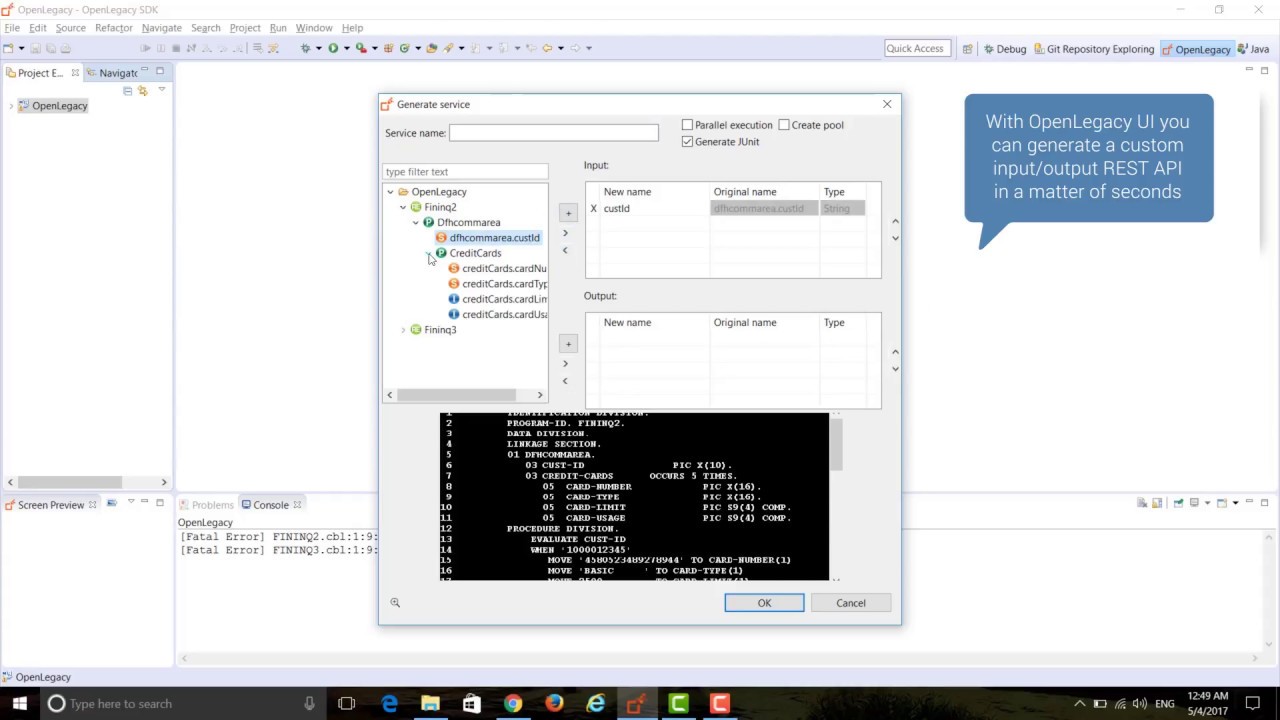Click the Run toolbar icon
1280x720 pixels.
[x=333, y=48]
